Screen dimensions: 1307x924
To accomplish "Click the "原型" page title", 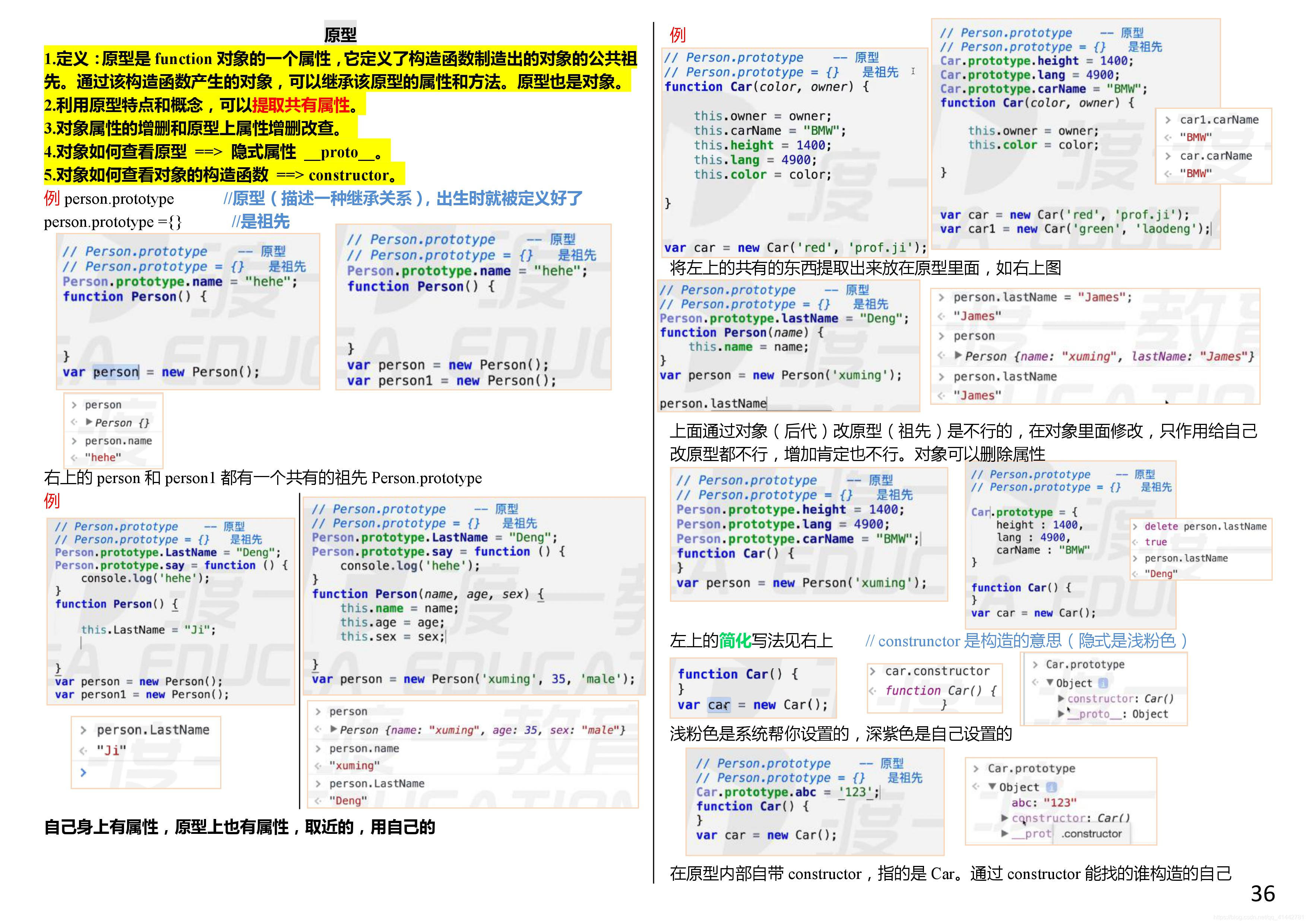I will (x=341, y=35).
